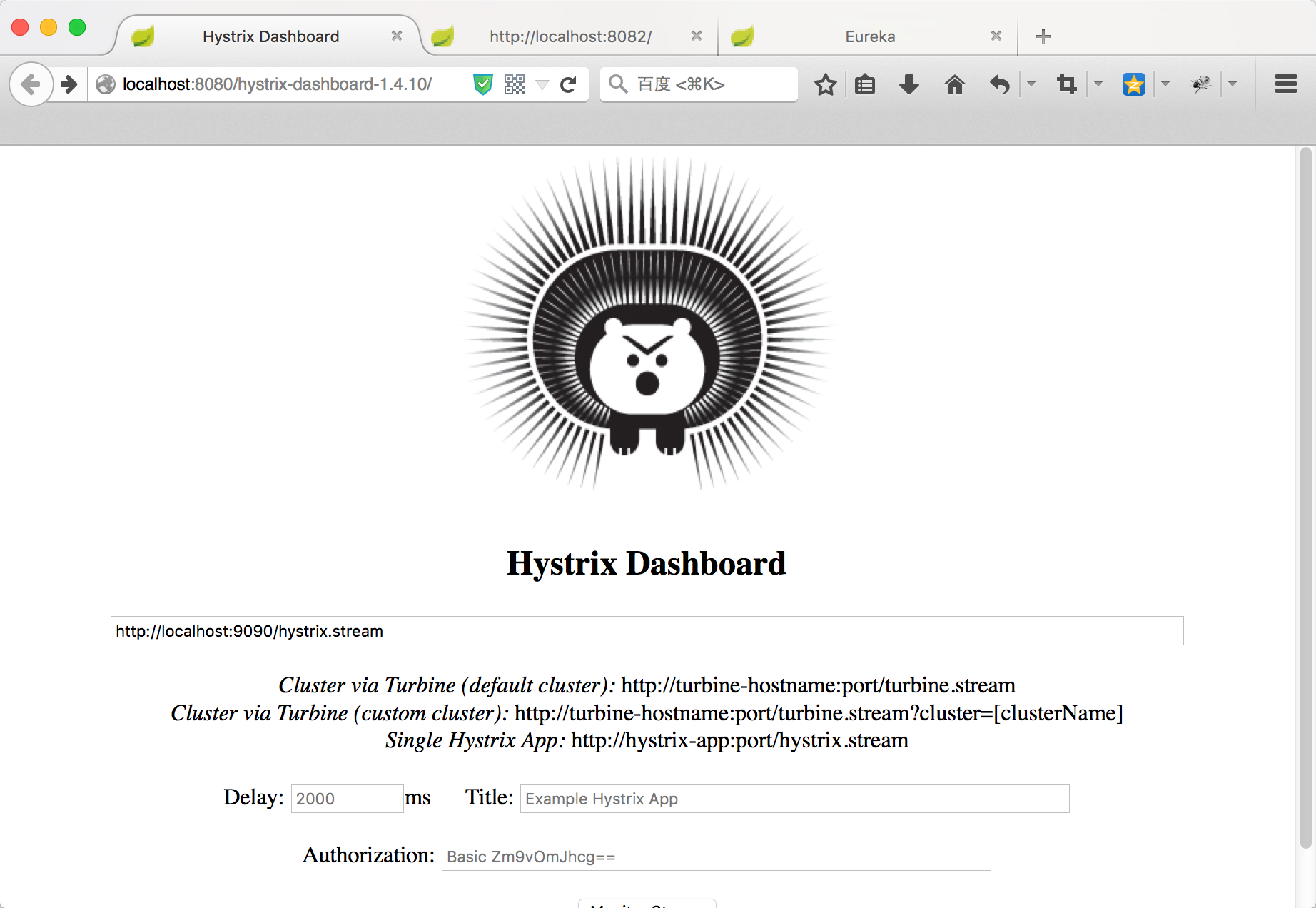Click the Title input field
The width and height of the screenshot is (1316, 908).
pos(794,798)
